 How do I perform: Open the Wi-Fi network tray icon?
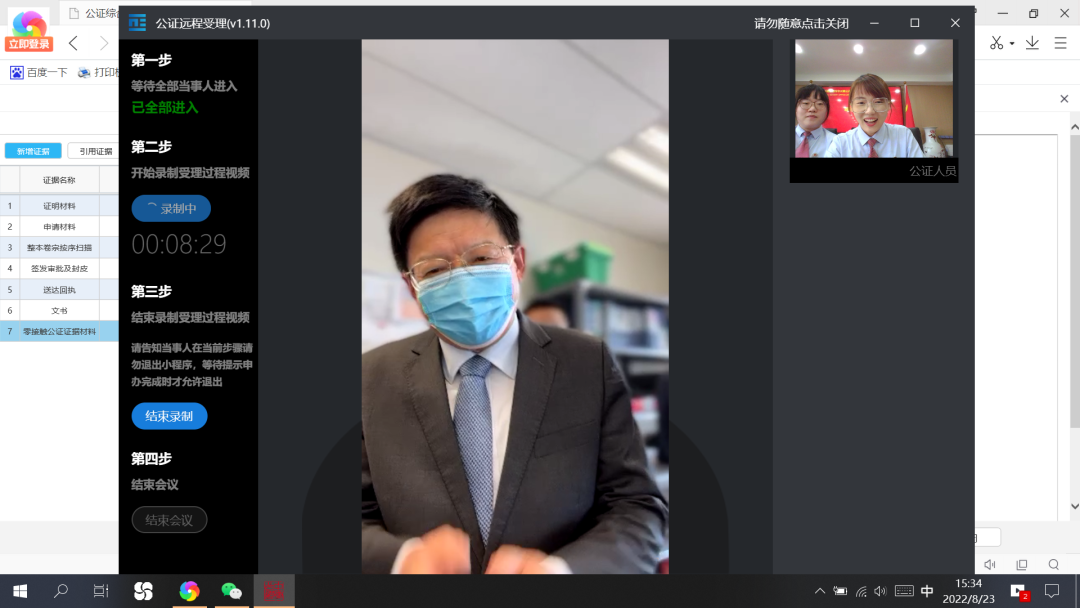point(861,591)
